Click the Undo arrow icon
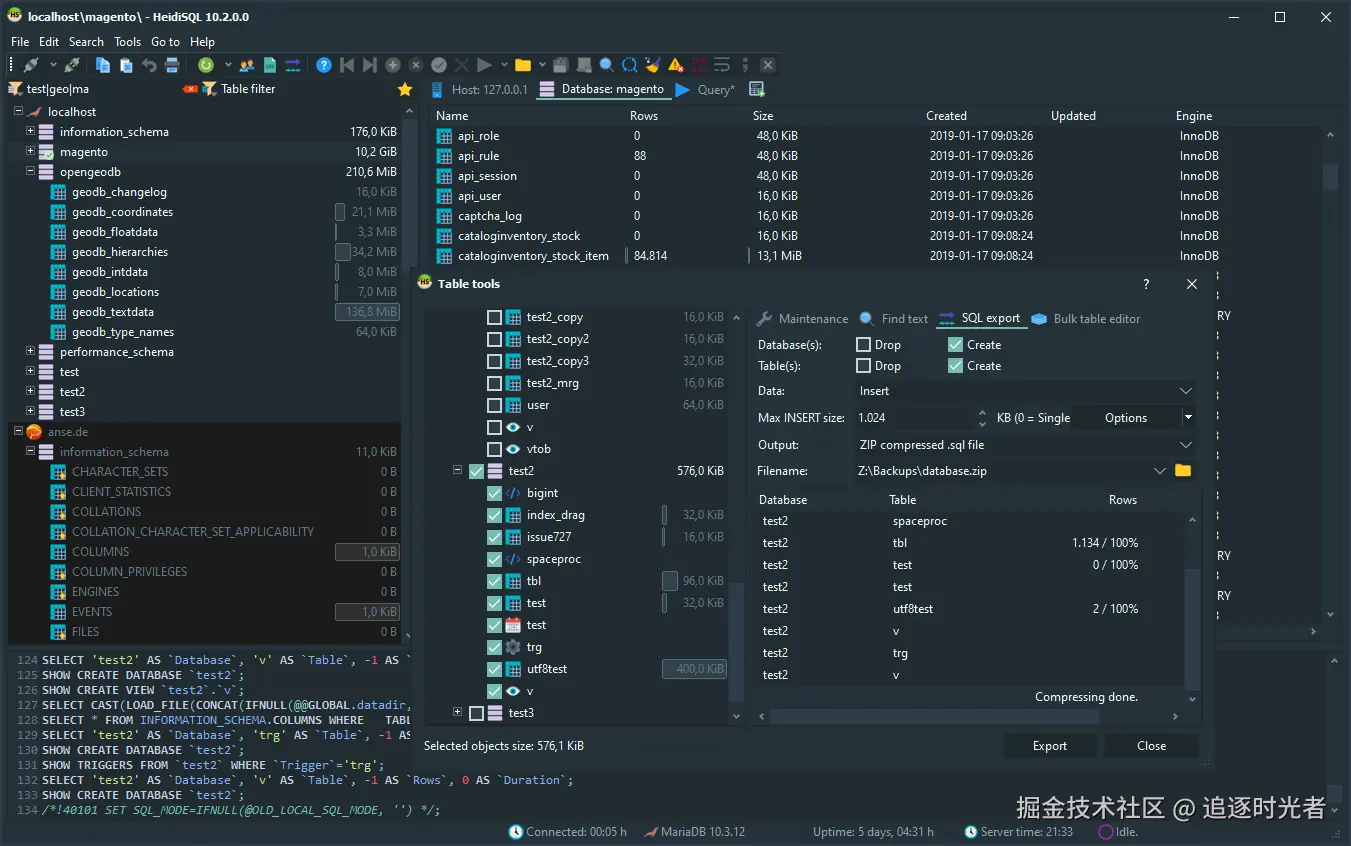Screen dimensions: 1351x846 click(149, 65)
